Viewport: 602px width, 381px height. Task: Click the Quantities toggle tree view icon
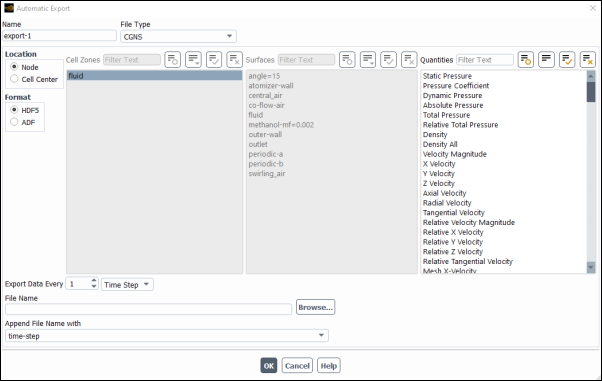(x=526, y=60)
